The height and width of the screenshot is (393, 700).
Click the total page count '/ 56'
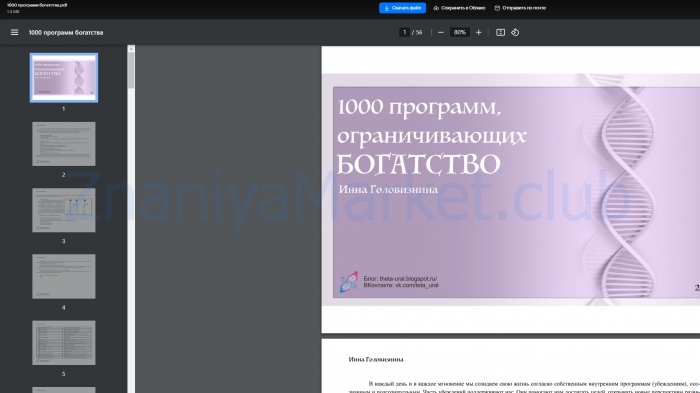pos(417,32)
